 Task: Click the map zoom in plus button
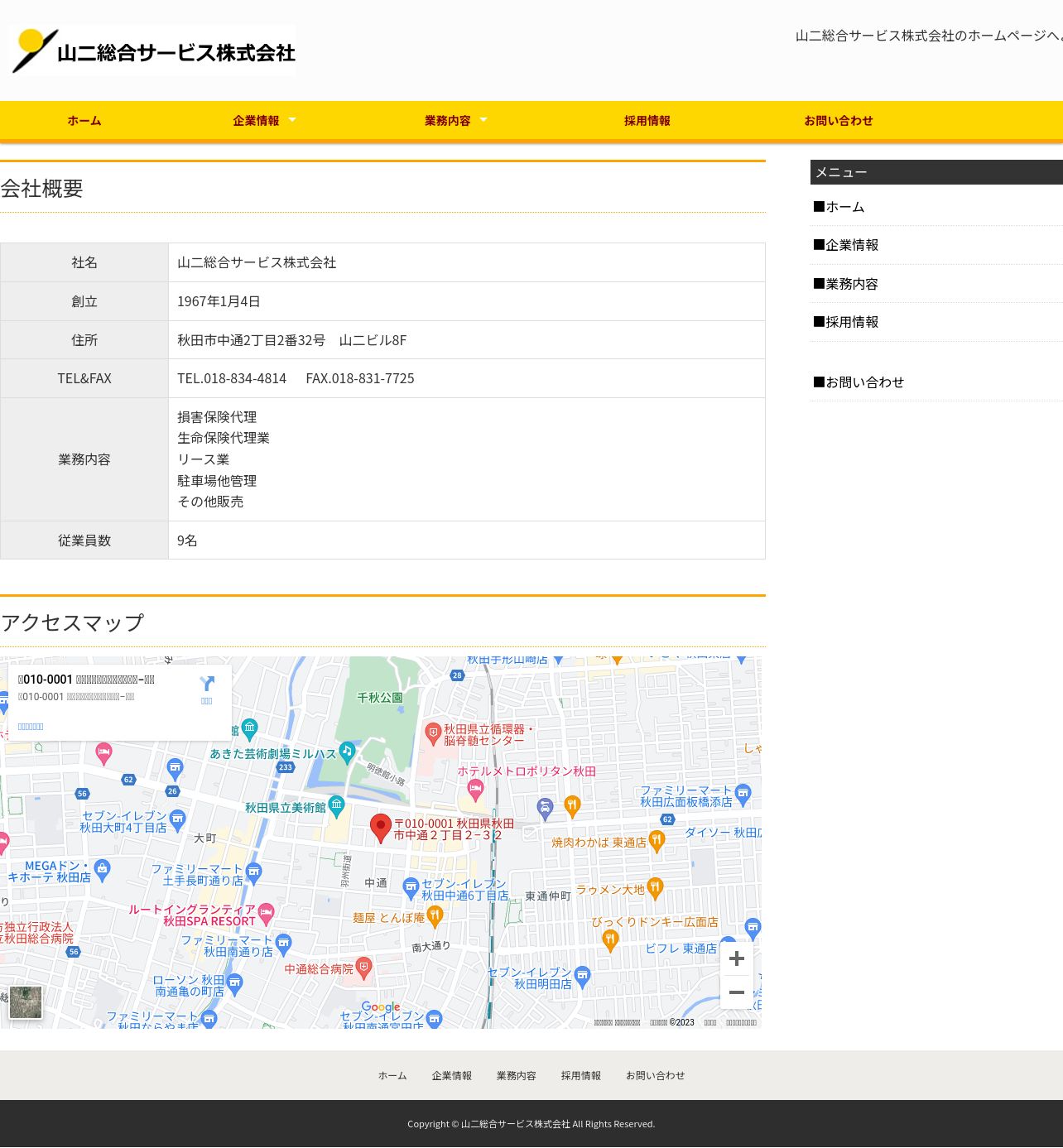pos(736,958)
